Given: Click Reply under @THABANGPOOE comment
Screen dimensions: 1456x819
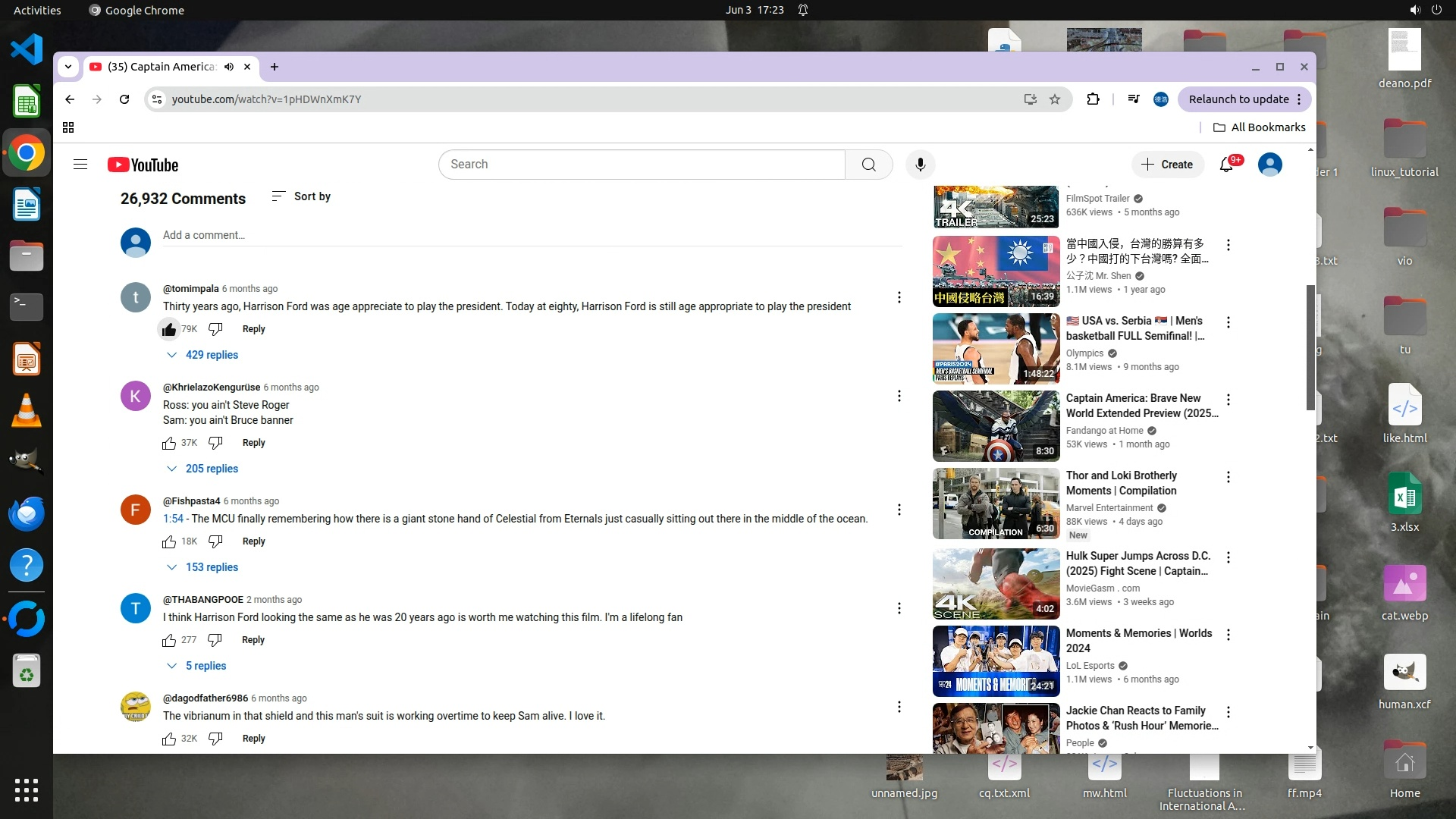Looking at the screenshot, I should (x=253, y=640).
